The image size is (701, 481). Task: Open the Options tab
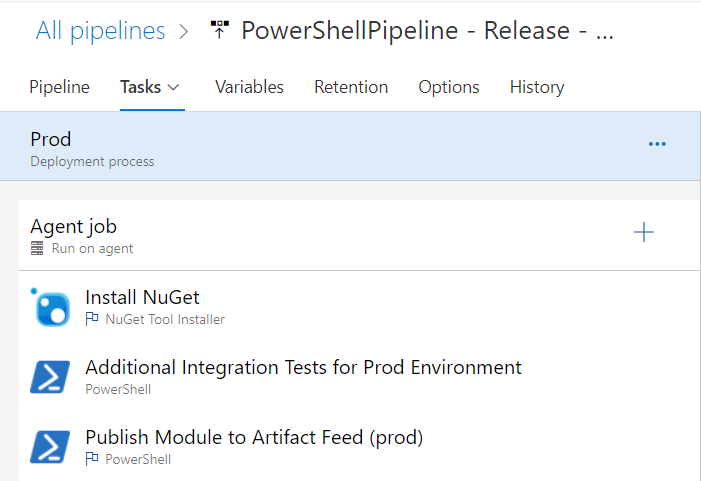click(449, 87)
